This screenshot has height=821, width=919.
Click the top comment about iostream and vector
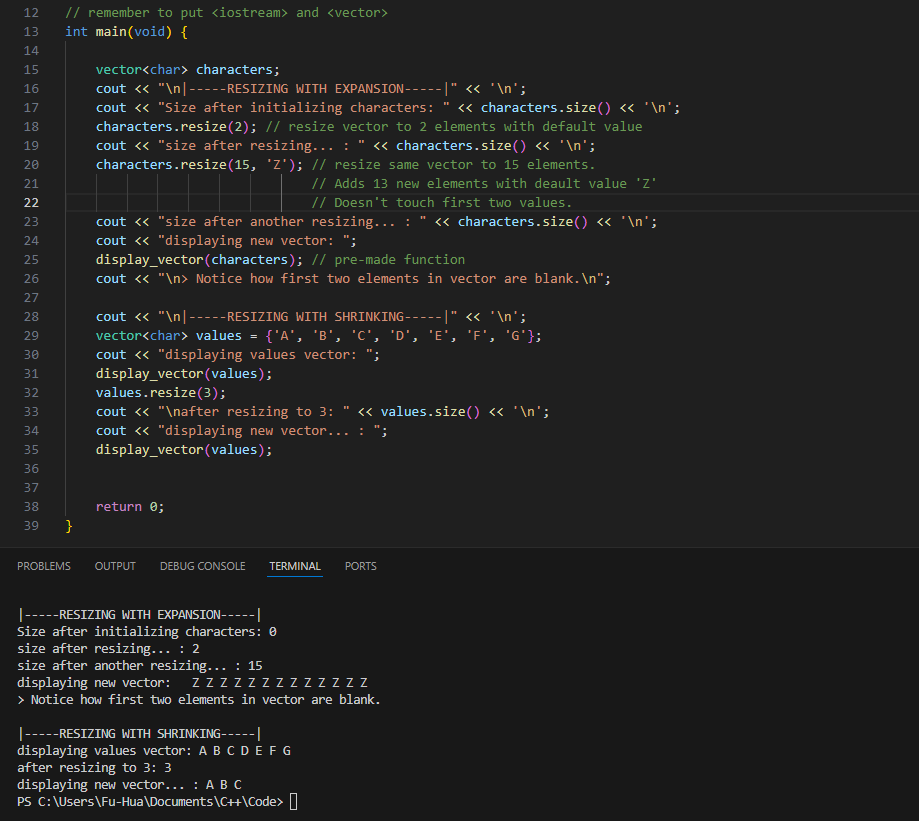pyautogui.click(x=226, y=12)
